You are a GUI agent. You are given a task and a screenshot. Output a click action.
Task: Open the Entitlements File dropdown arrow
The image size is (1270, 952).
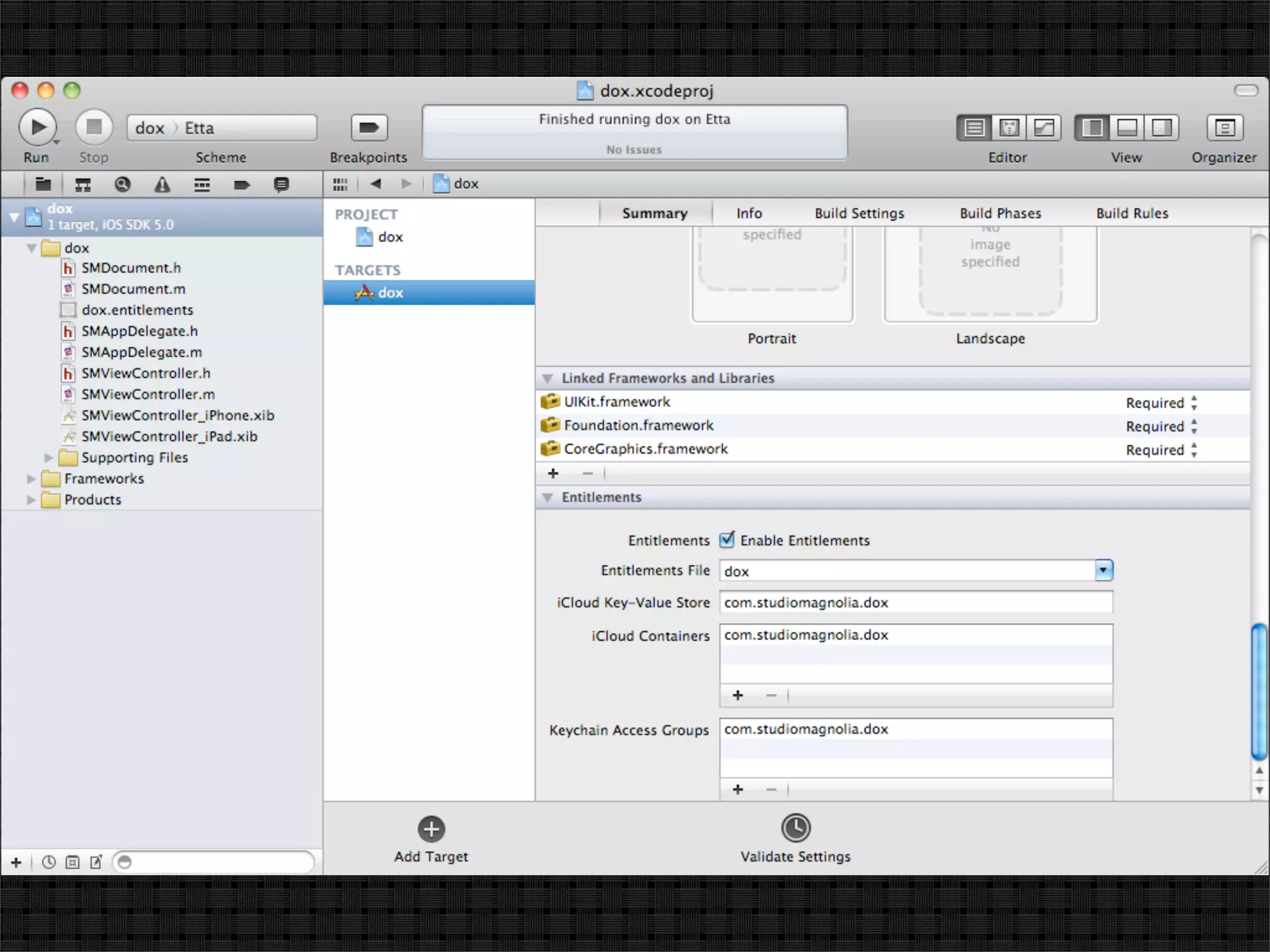[x=1103, y=570]
